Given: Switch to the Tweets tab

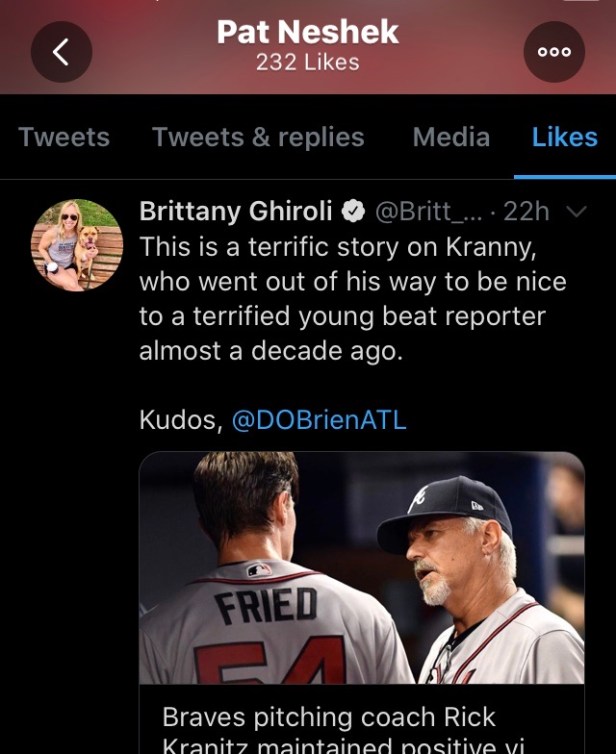Looking at the screenshot, I should [64, 137].
